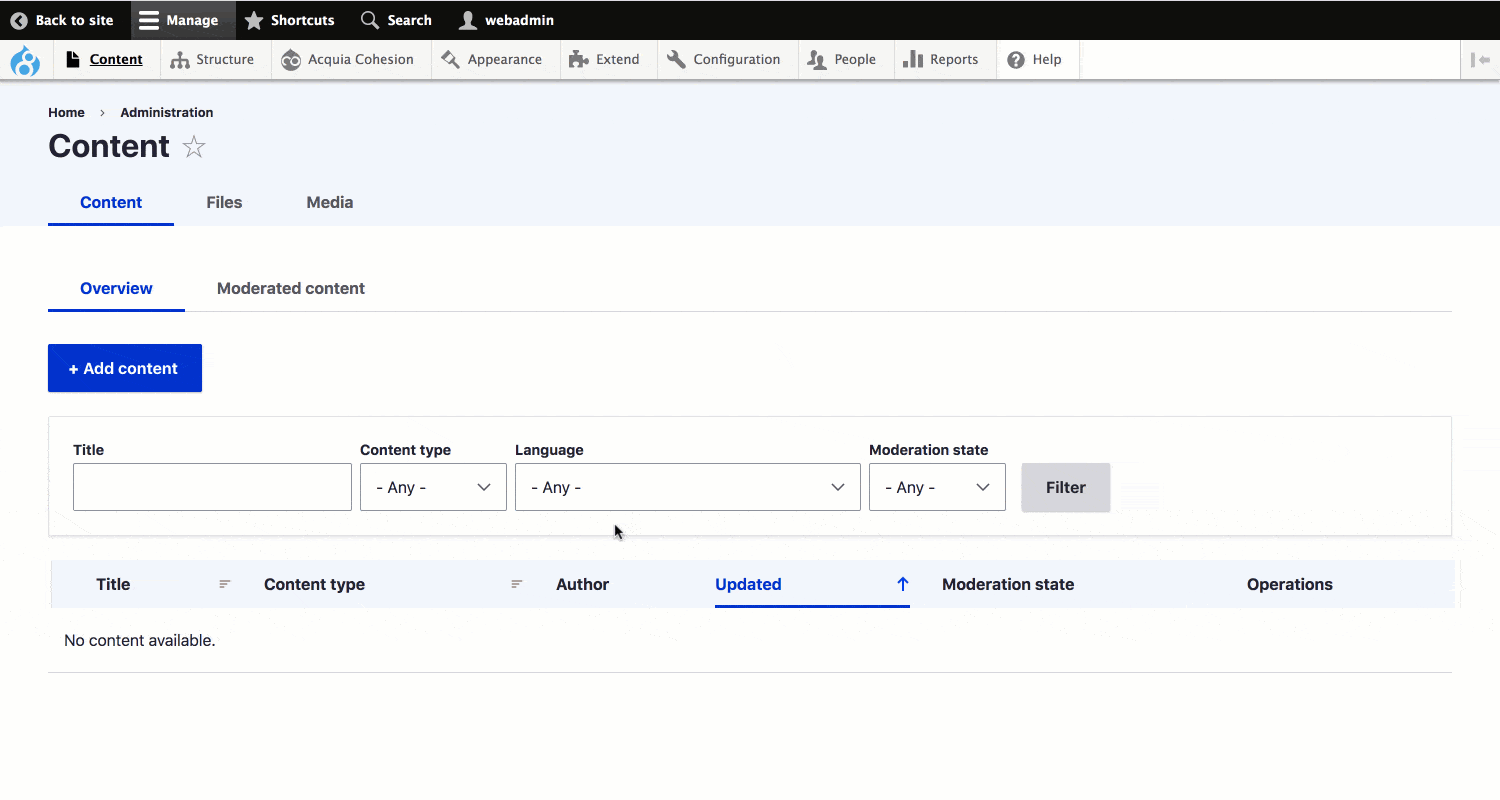1500x800 pixels.
Task: Click the Manage hamburger icon
Action: 149,20
